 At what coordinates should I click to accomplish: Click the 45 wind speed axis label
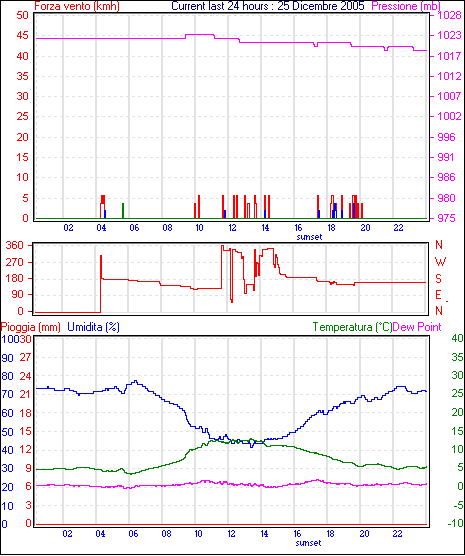(23, 35)
